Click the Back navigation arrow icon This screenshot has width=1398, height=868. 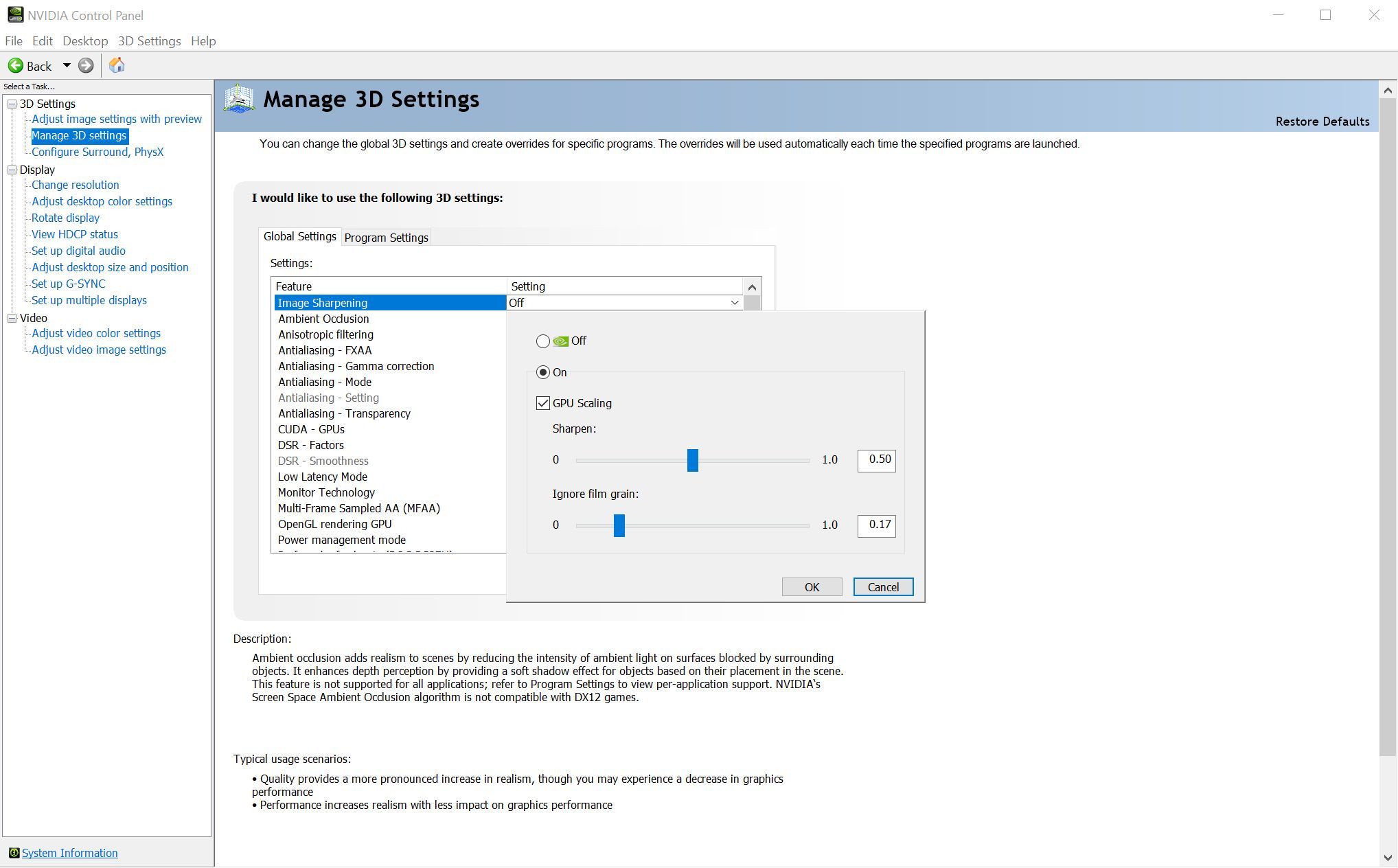coord(14,64)
